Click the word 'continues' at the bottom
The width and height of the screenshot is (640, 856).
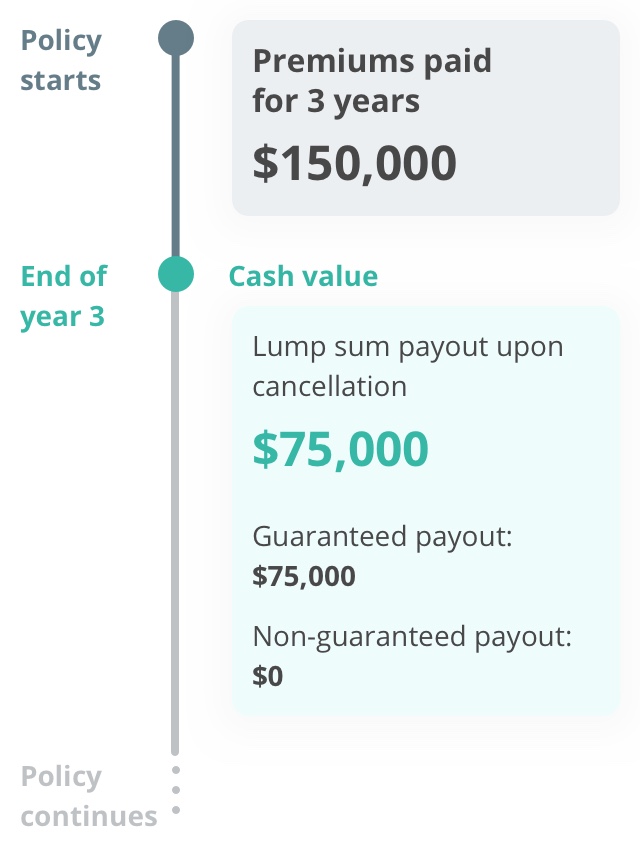tap(89, 816)
